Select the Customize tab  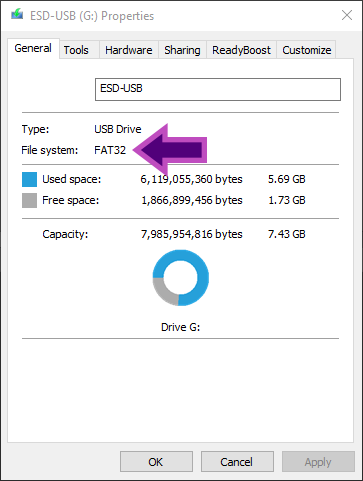307,50
